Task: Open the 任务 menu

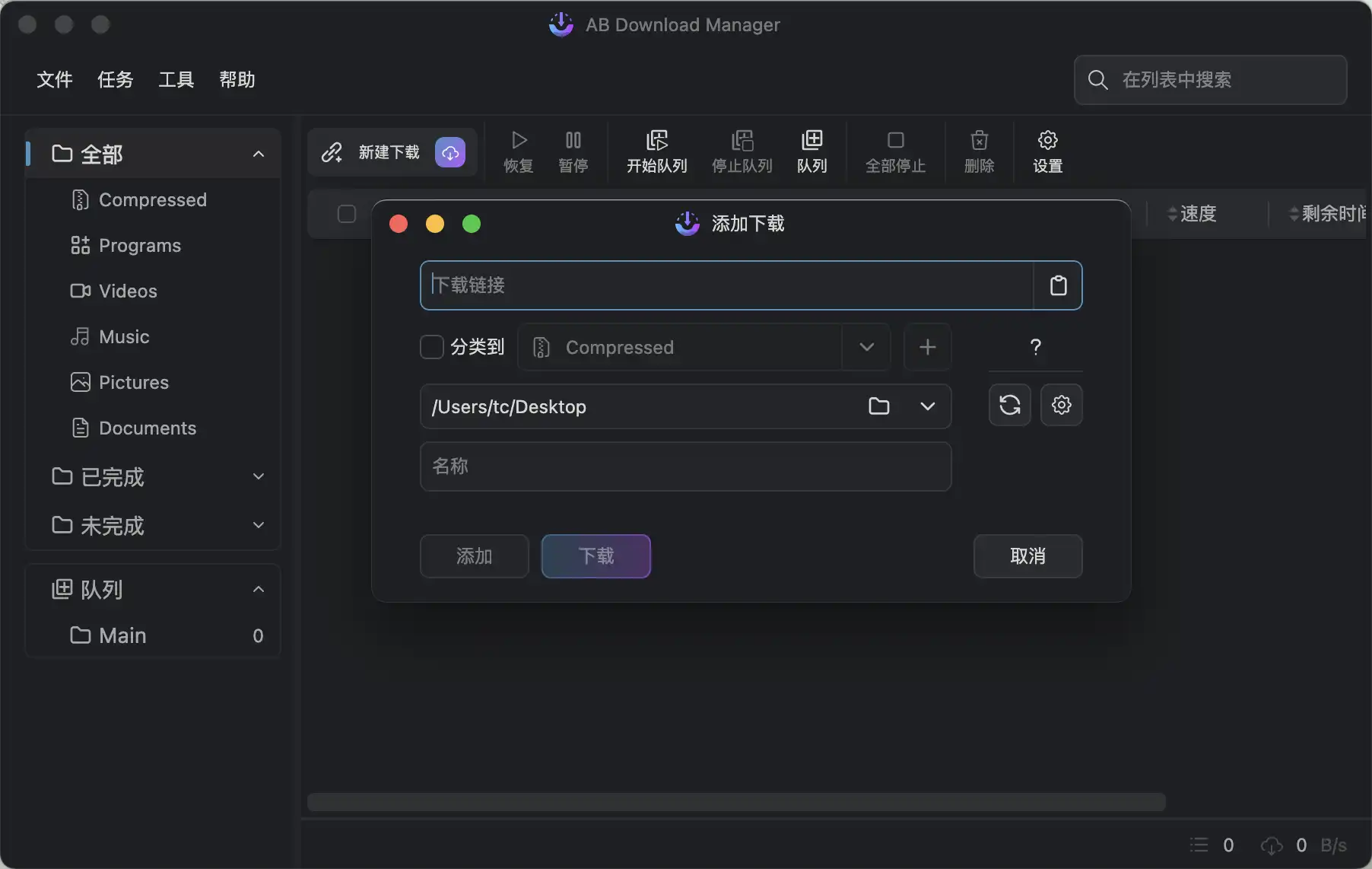Action: (116, 80)
